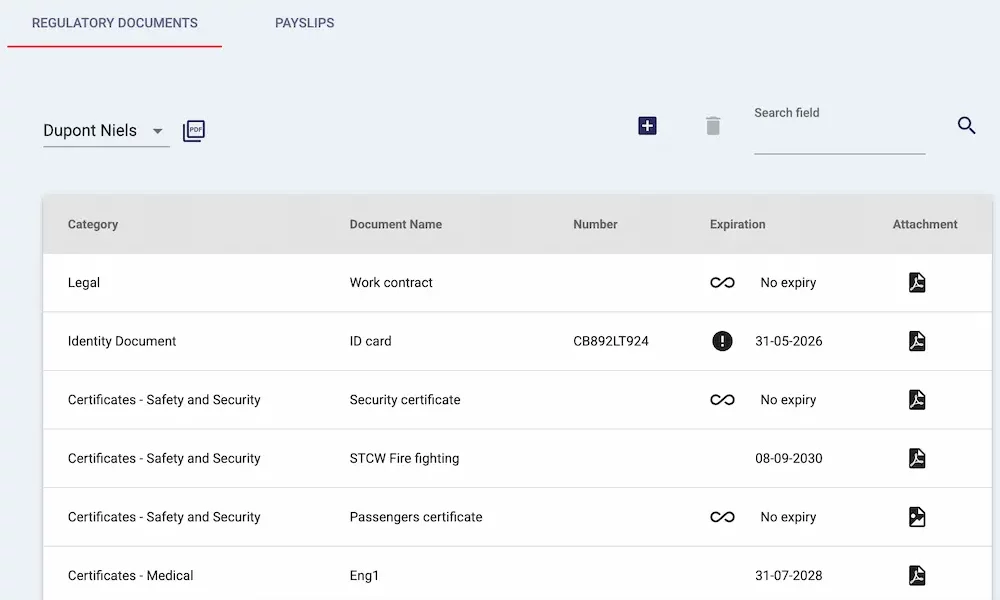Open PDF attachment for ID card
The image size is (1000, 600).
(917, 341)
